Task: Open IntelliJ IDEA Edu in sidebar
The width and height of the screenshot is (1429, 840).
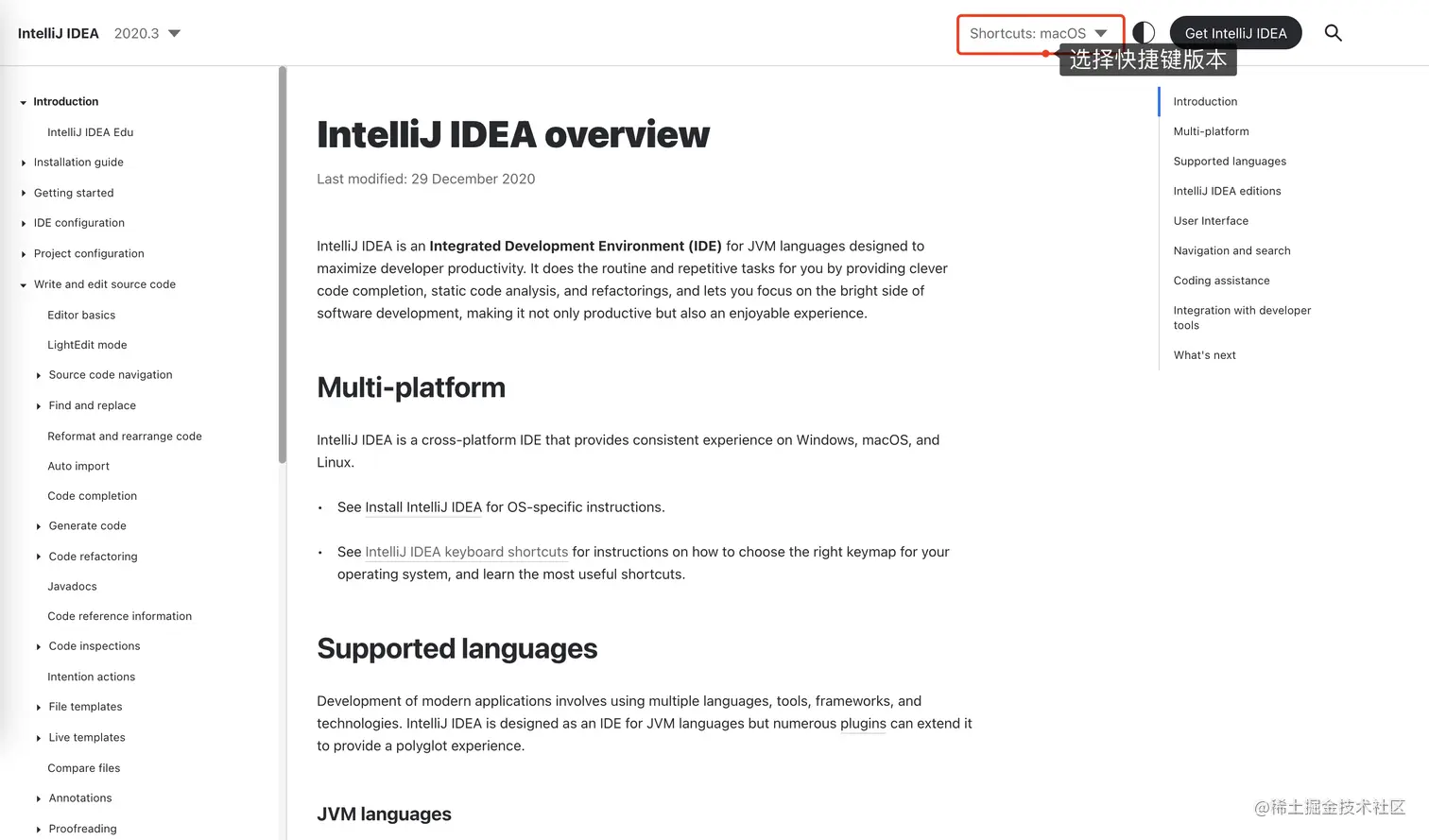Action: [x=91, y=132]
